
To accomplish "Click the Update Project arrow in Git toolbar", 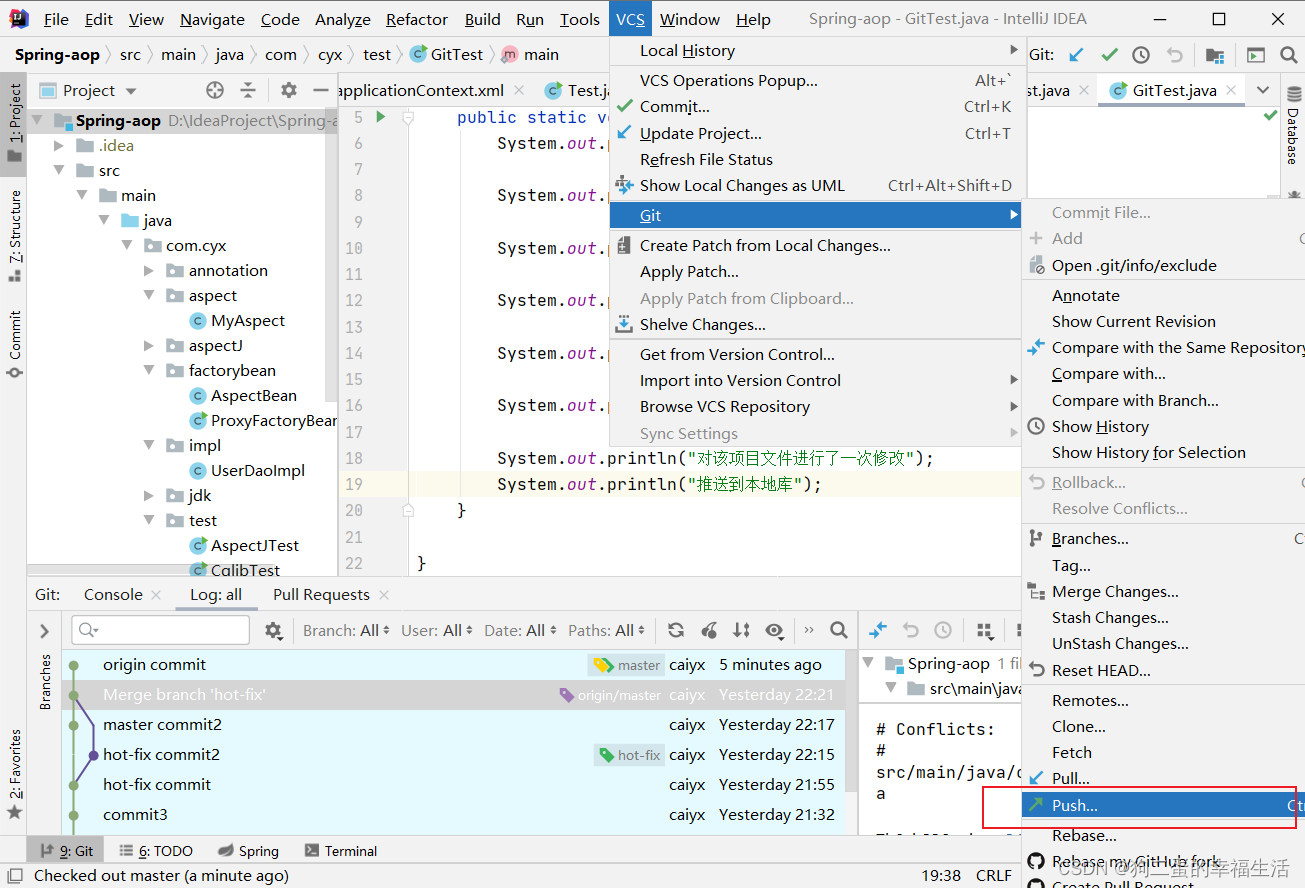I will (1076, 55).
